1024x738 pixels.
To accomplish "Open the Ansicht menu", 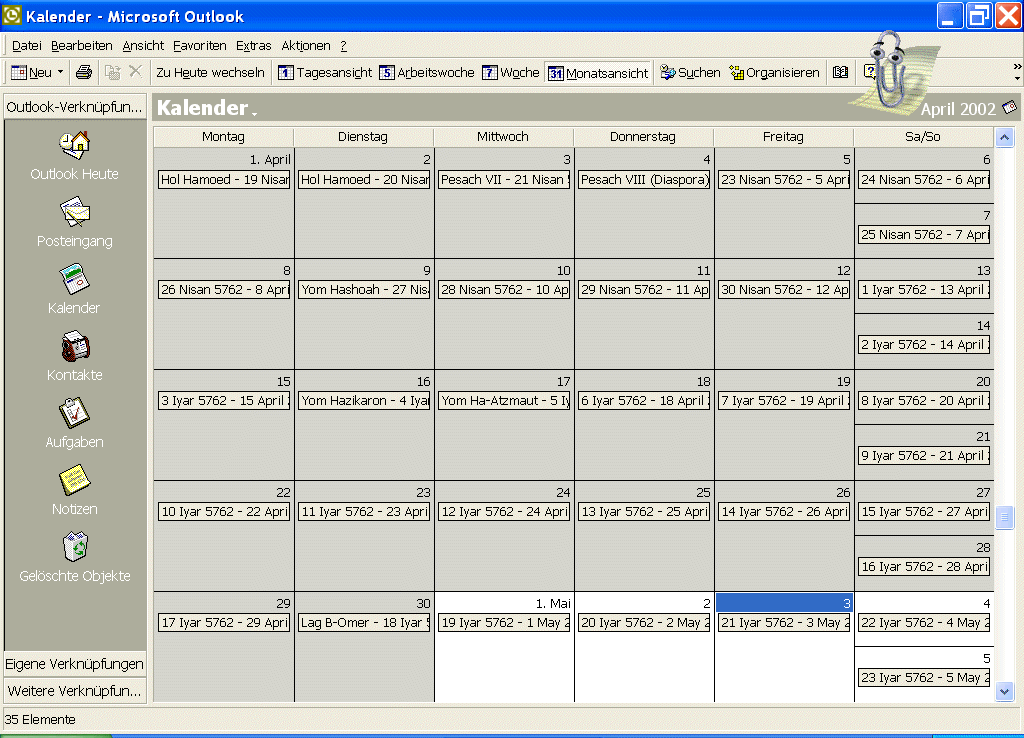I will (143, 46).
